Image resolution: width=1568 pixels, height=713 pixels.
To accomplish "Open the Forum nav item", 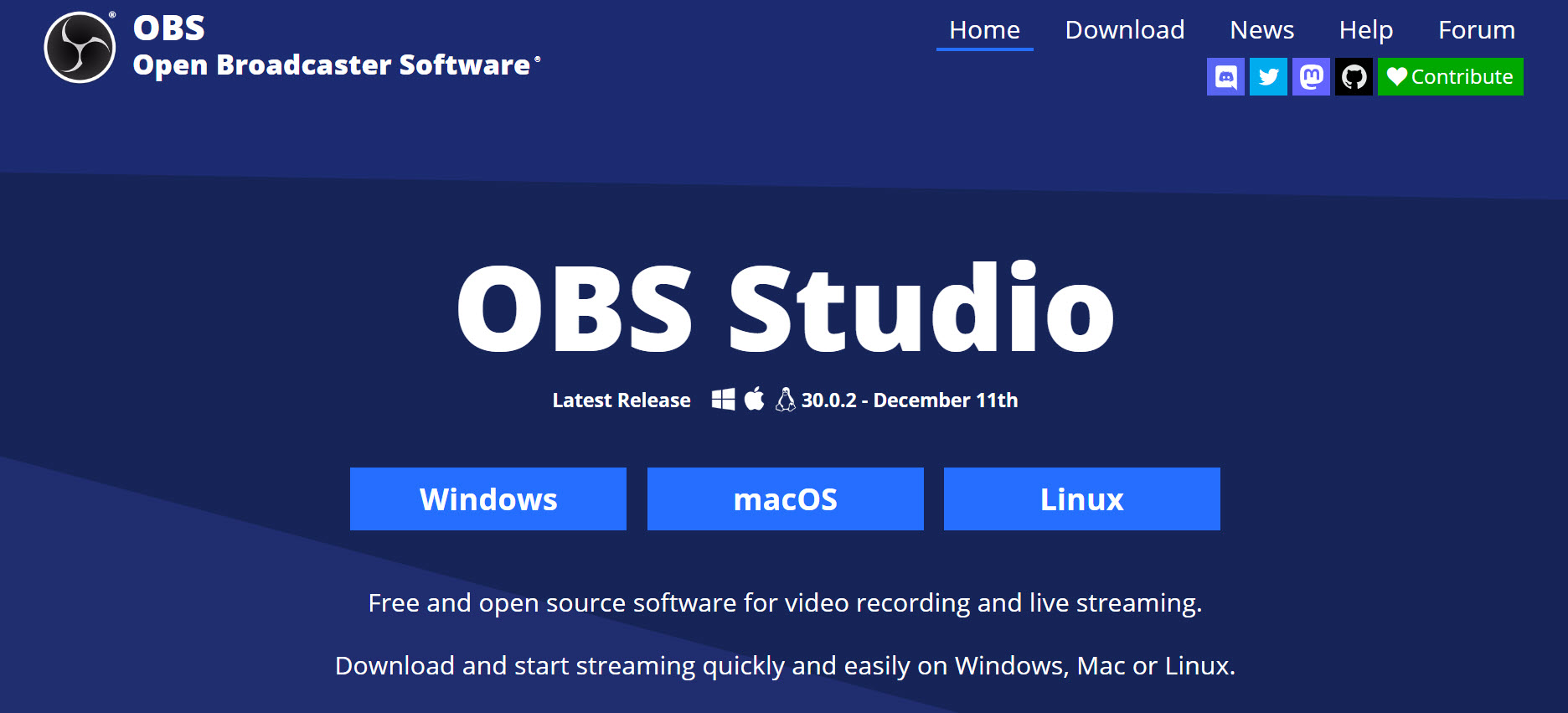I will point(1476,30).
